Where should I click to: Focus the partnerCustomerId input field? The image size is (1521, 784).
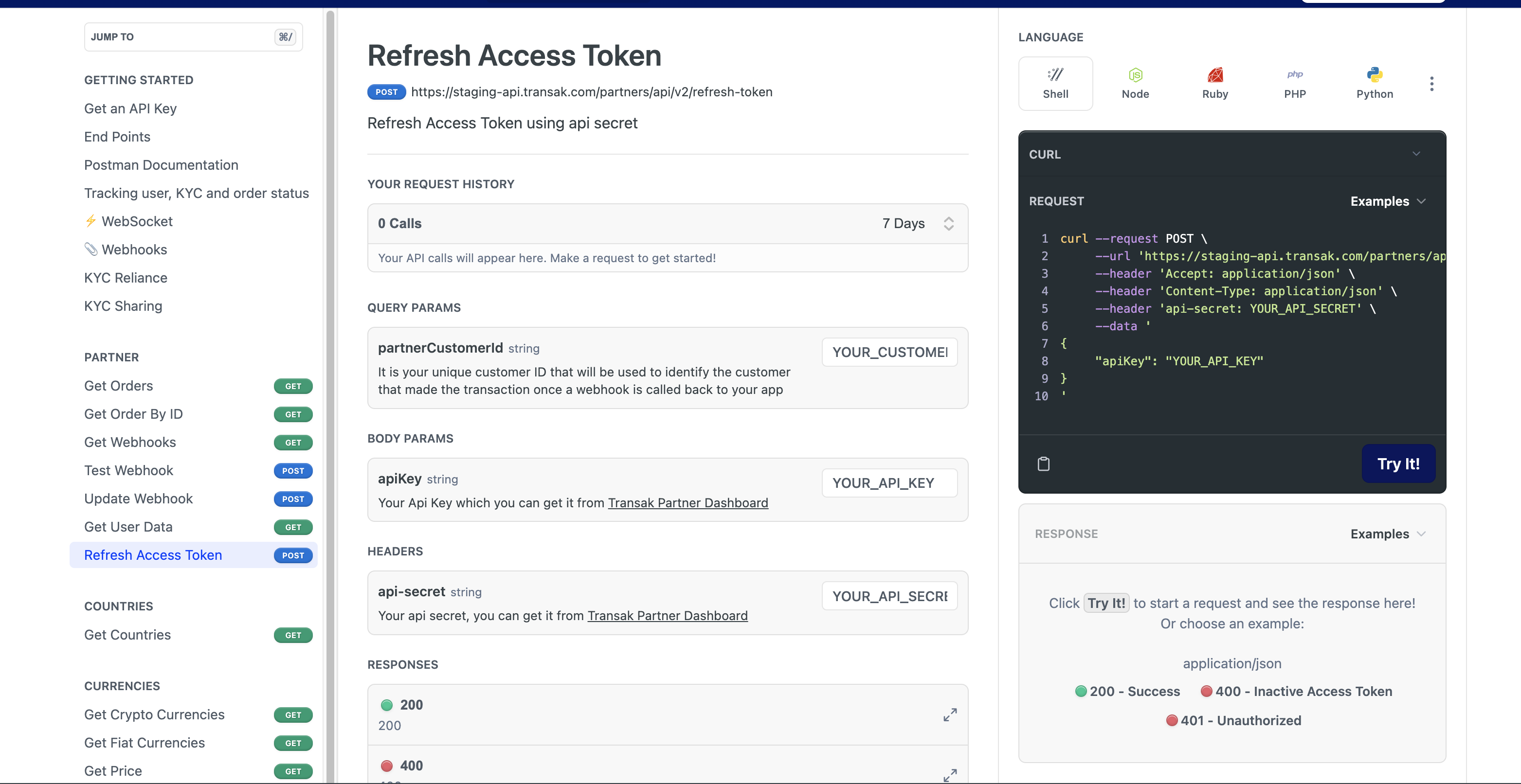[889, 353]
